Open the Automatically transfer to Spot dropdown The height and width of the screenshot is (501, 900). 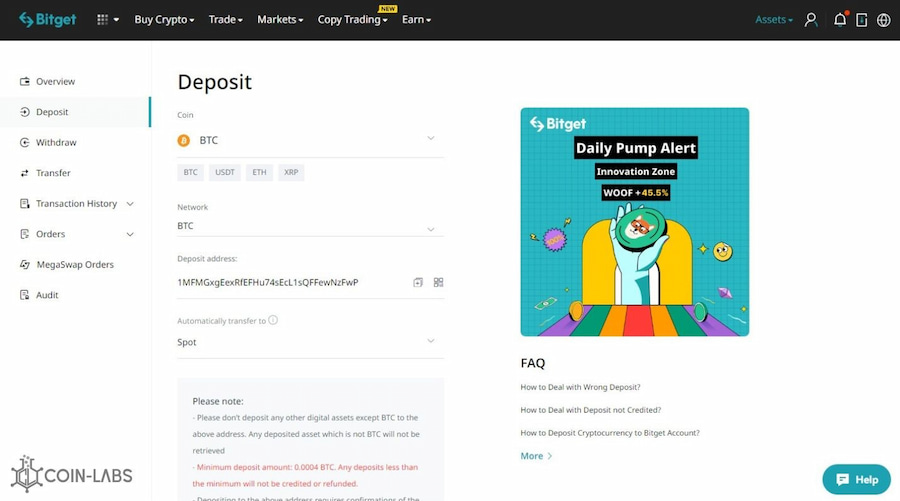[x=311, y=342]
